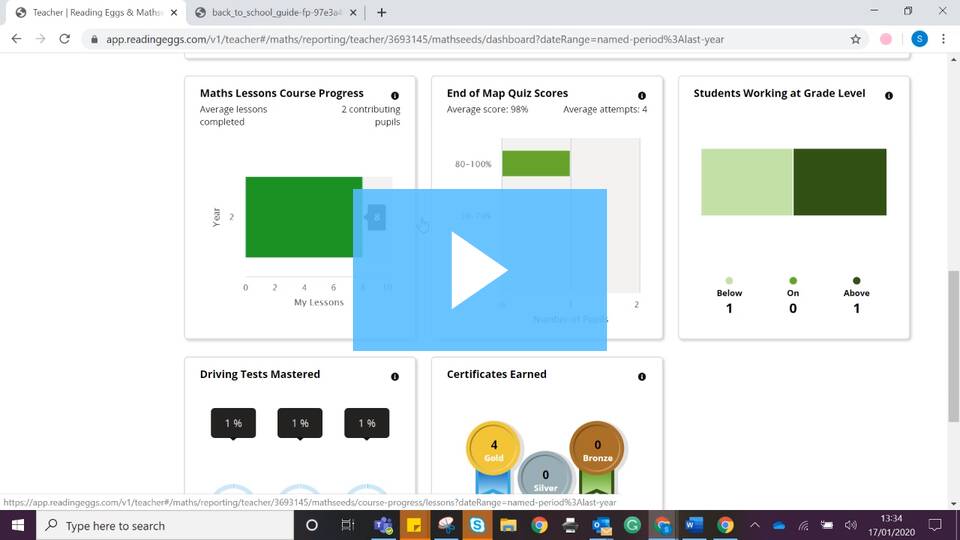960x540 pixels.
Task: Click the third 1 % driving test badge
Action: click(x=367, y=423)
